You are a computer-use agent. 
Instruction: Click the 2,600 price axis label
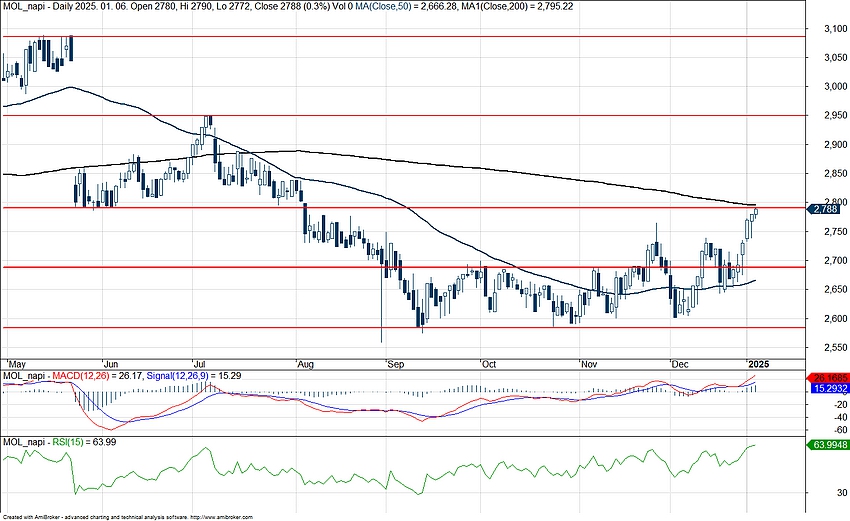835,318
